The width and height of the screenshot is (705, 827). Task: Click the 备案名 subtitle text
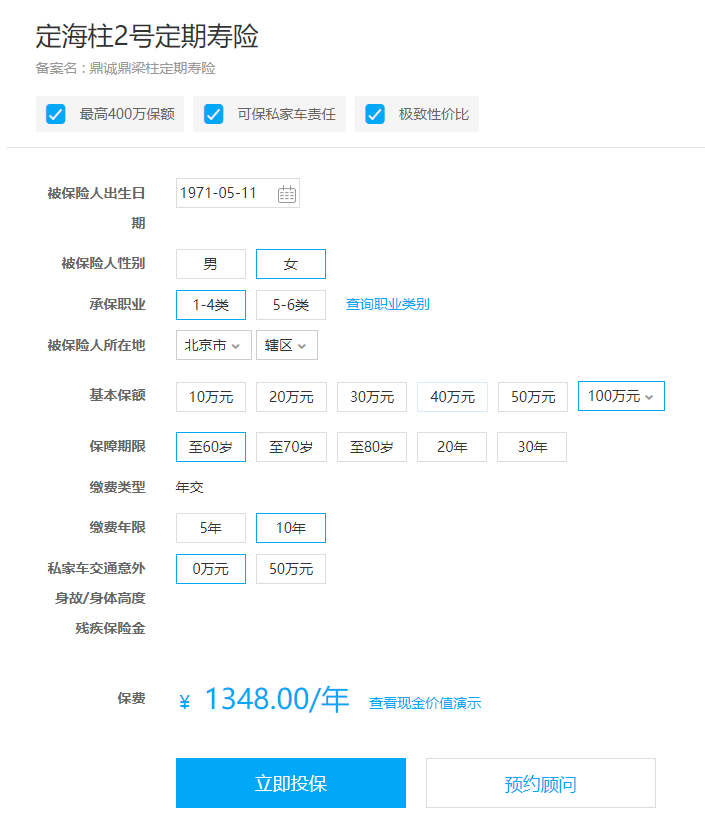click(125, 69)
